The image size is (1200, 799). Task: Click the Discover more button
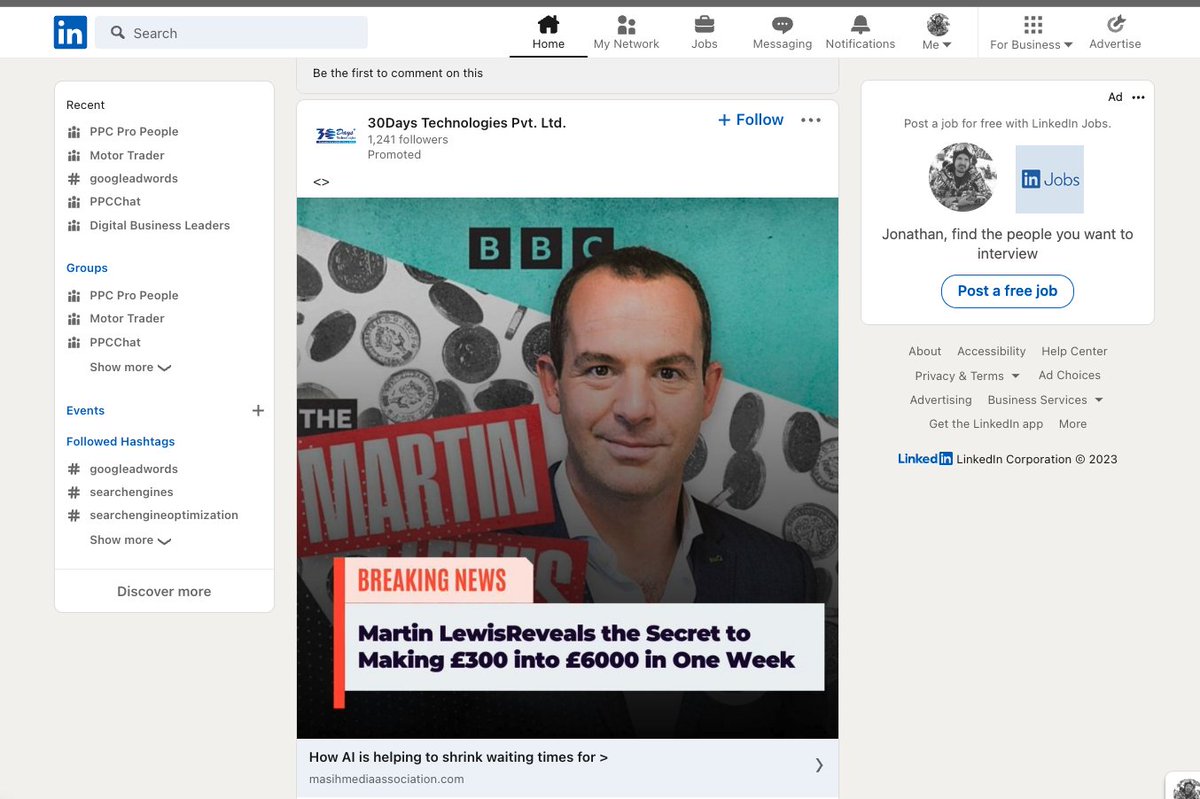click(164, 591)
